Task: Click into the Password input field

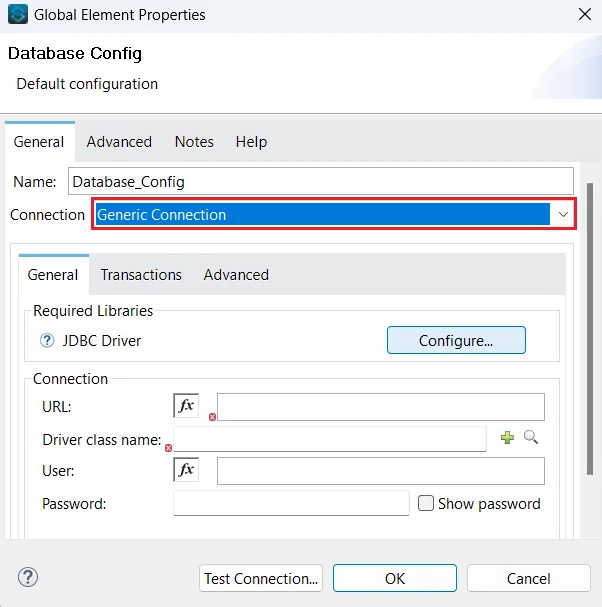Action: (290, 503)
